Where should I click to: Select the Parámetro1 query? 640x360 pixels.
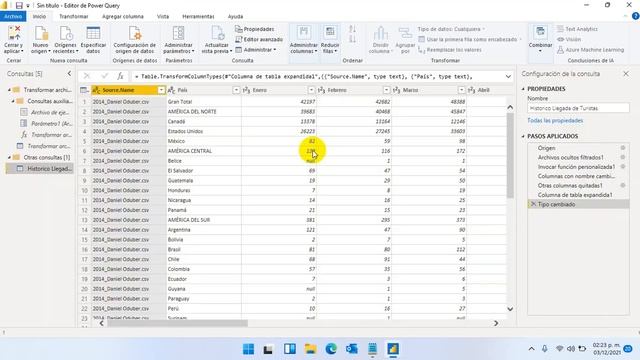pos(46,123)
